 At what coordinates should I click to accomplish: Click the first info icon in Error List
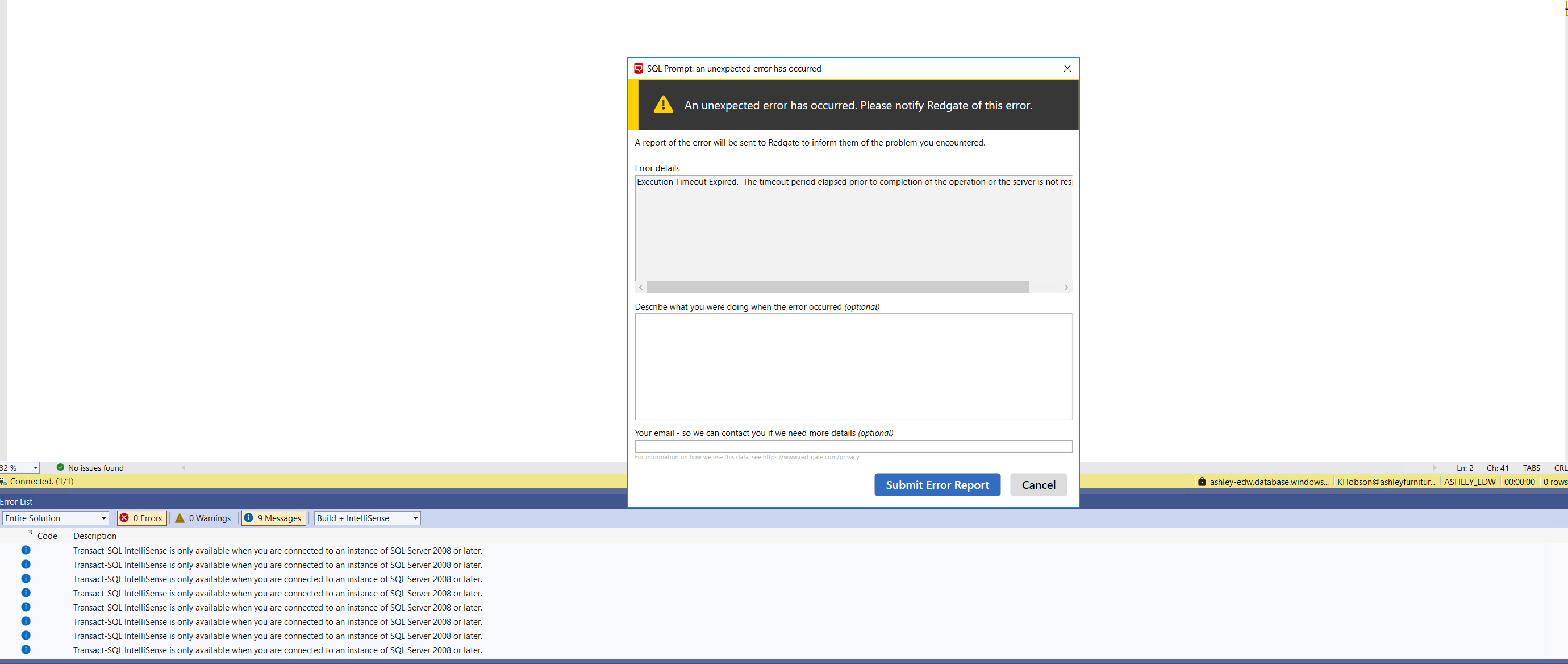(26, 550)
